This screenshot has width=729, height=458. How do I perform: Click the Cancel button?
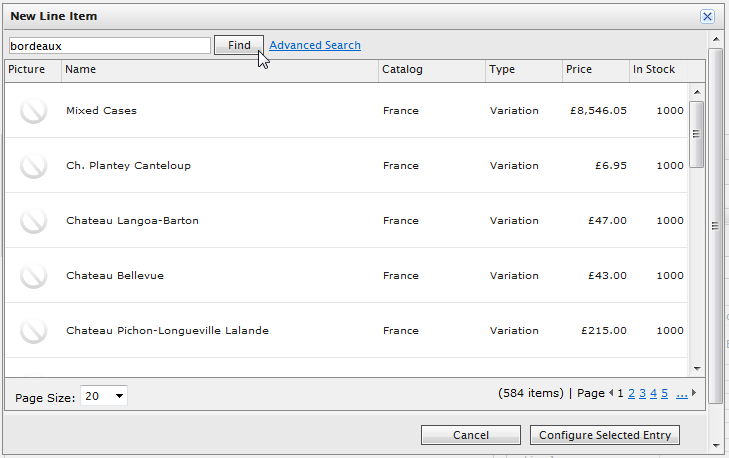coord(471,435)
